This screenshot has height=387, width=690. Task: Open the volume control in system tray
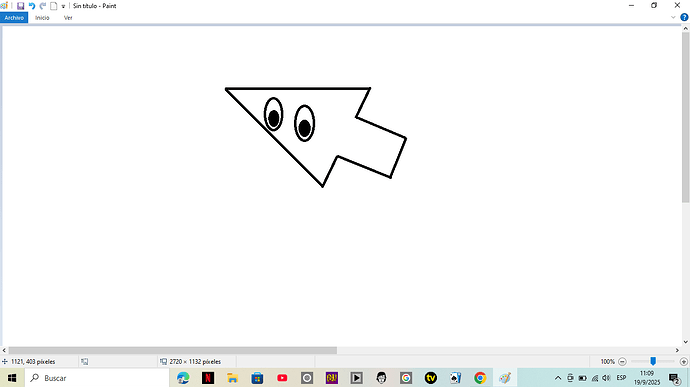pos(606,378)
